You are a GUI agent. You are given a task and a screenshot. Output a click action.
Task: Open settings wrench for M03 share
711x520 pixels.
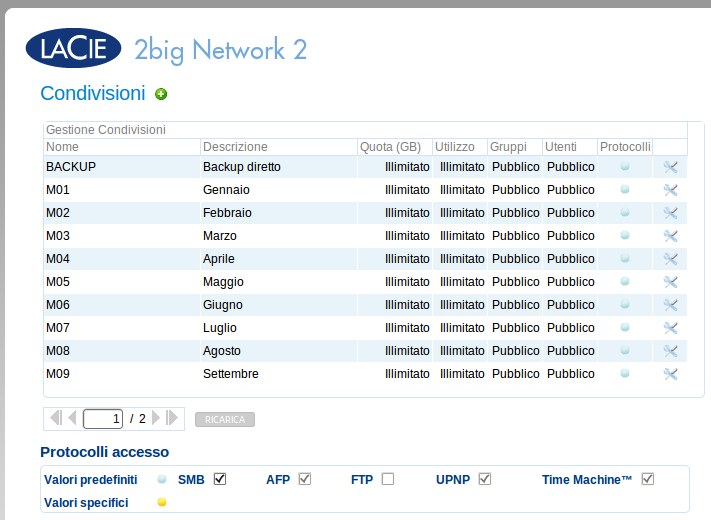[x=670, y=236]
